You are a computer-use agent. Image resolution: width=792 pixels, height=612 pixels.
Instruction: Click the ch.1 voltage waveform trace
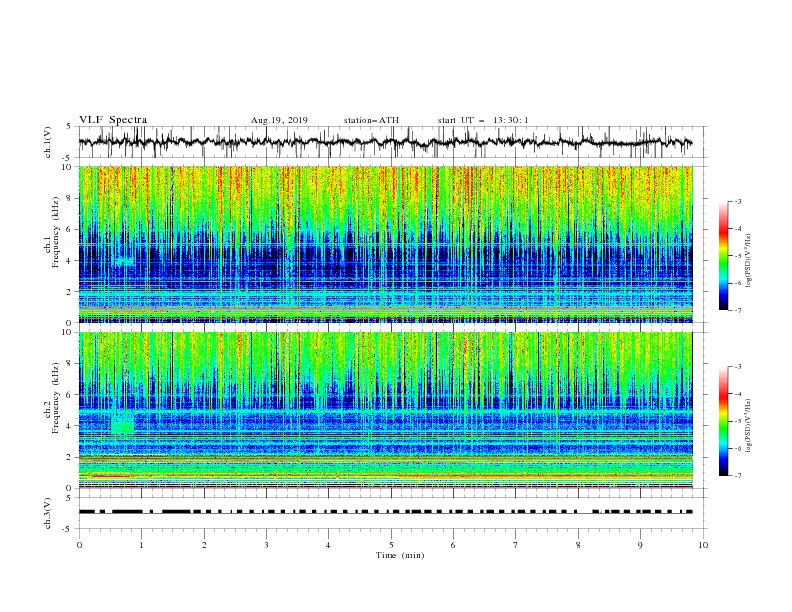[x=385, y=142]
